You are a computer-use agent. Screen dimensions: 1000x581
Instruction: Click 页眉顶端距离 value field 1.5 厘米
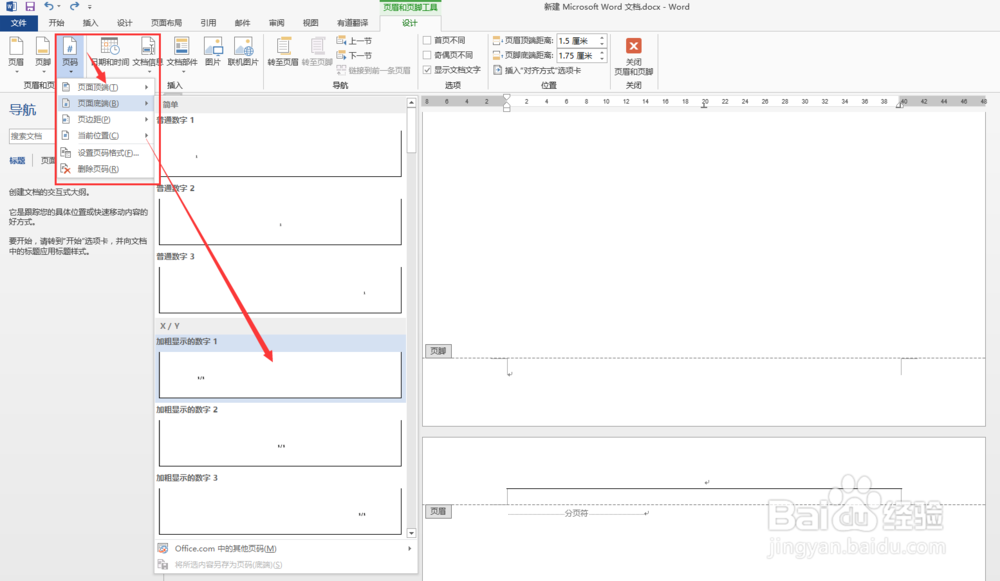[577, 41]
